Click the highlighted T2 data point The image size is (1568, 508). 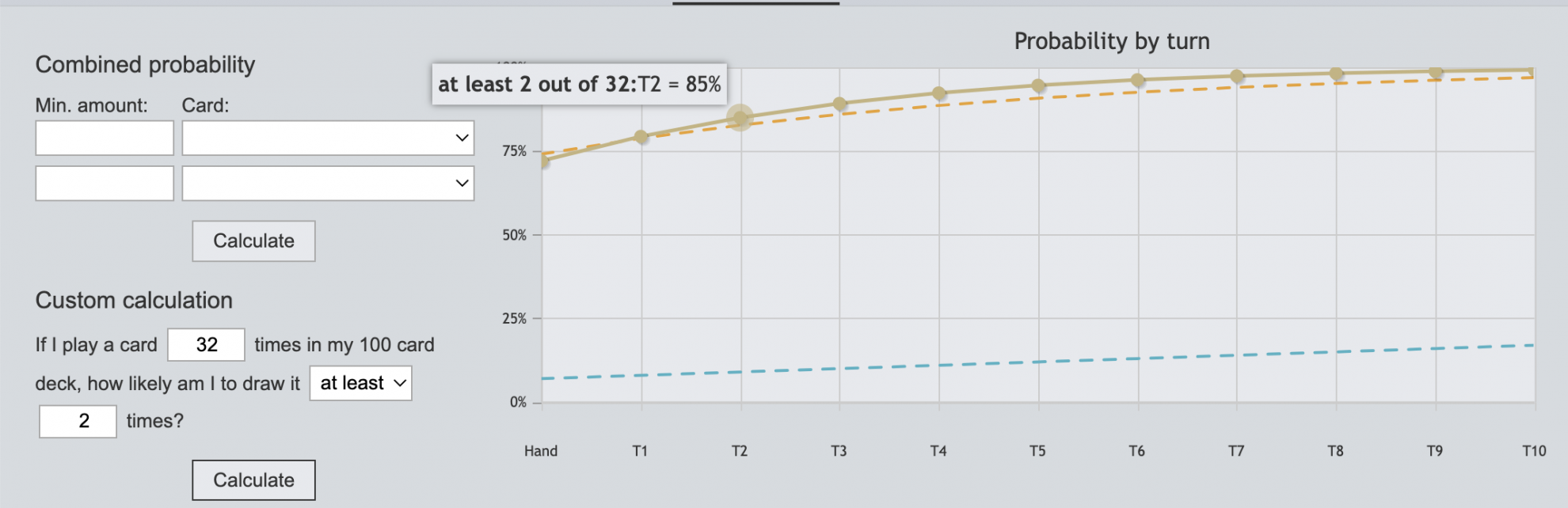click(740, 118)
